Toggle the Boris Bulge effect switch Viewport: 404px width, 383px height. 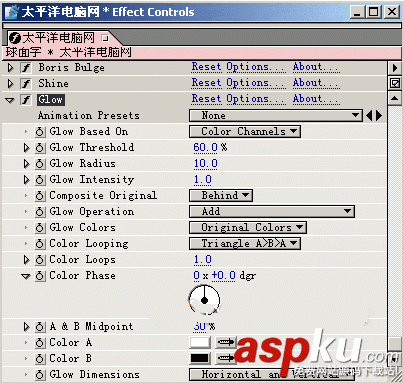pyautogui.click(x=26, y=68)
